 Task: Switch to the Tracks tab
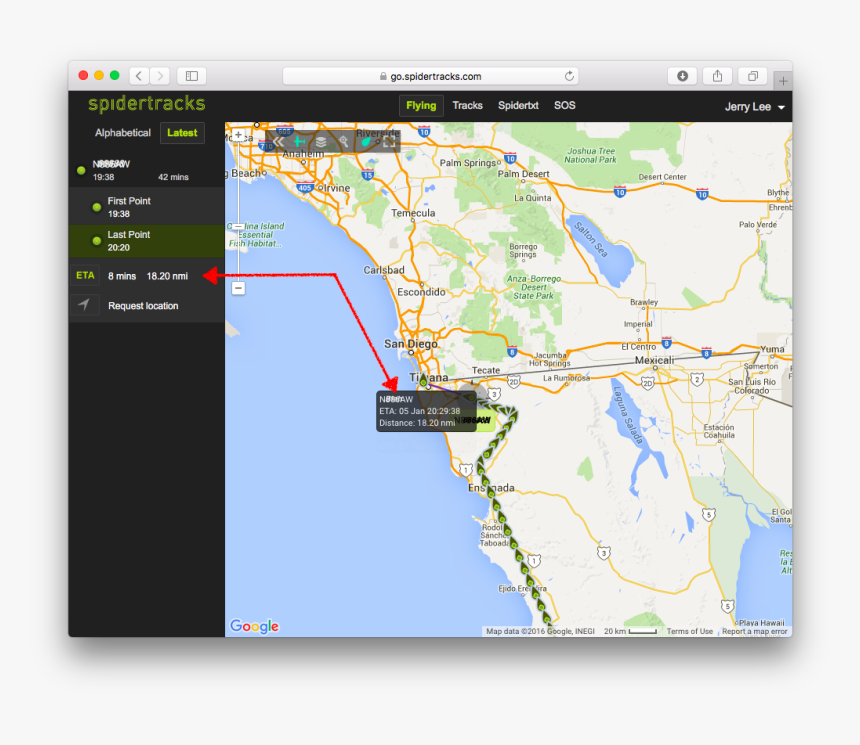point(467,105)
